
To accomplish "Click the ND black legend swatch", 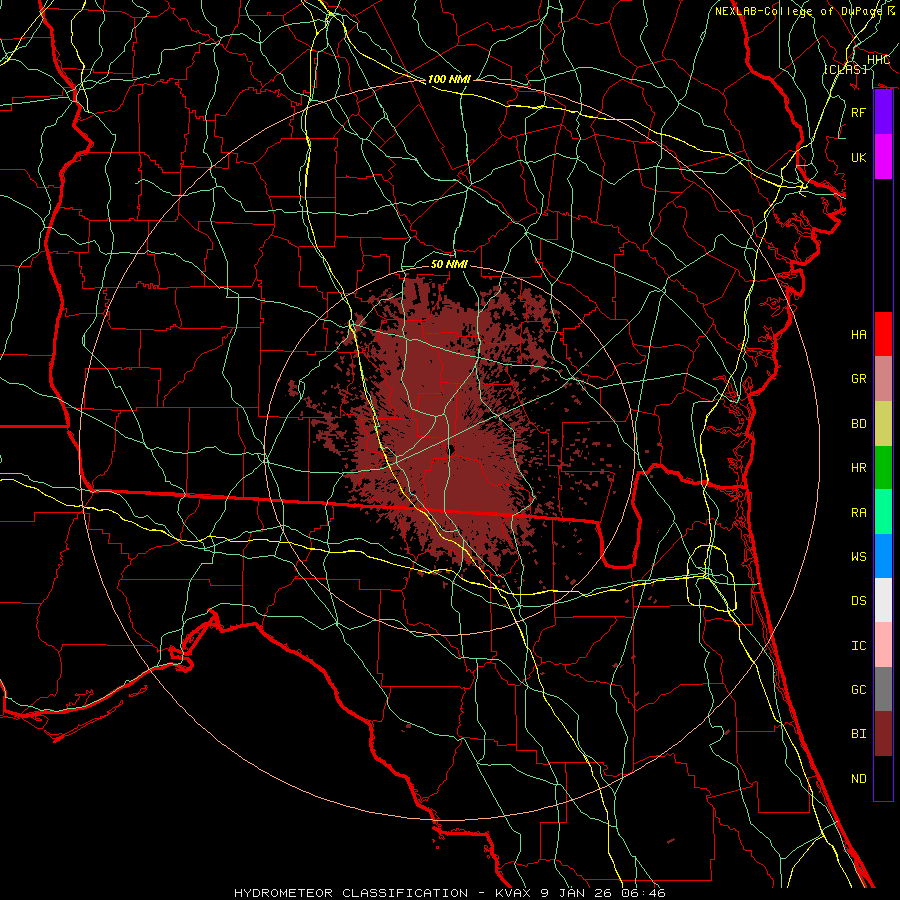I will pos(883,778).
